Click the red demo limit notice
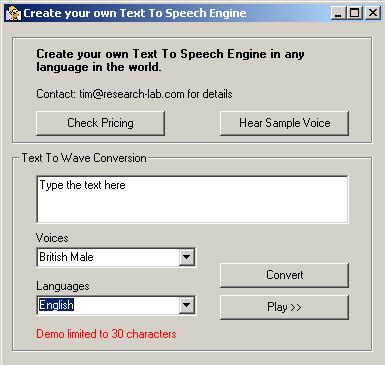The image size is (385, 365). 106,334
